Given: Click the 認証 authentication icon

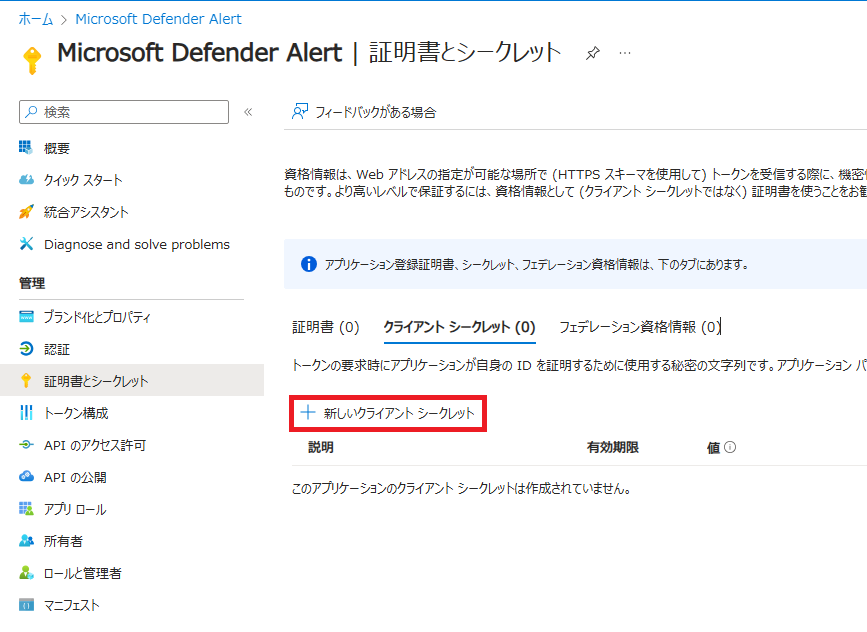Looking at the screenshot, I should point(26,349).
